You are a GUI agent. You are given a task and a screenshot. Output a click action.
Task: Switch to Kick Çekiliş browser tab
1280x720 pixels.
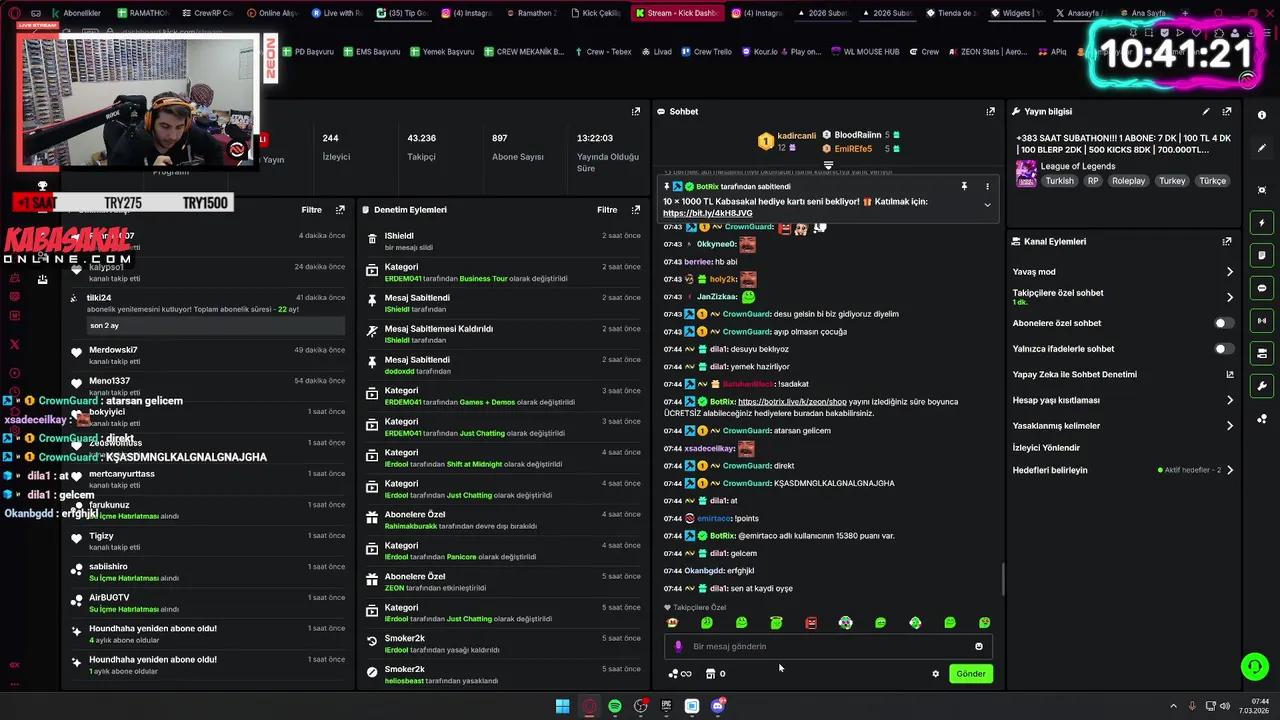pos(597,13)
